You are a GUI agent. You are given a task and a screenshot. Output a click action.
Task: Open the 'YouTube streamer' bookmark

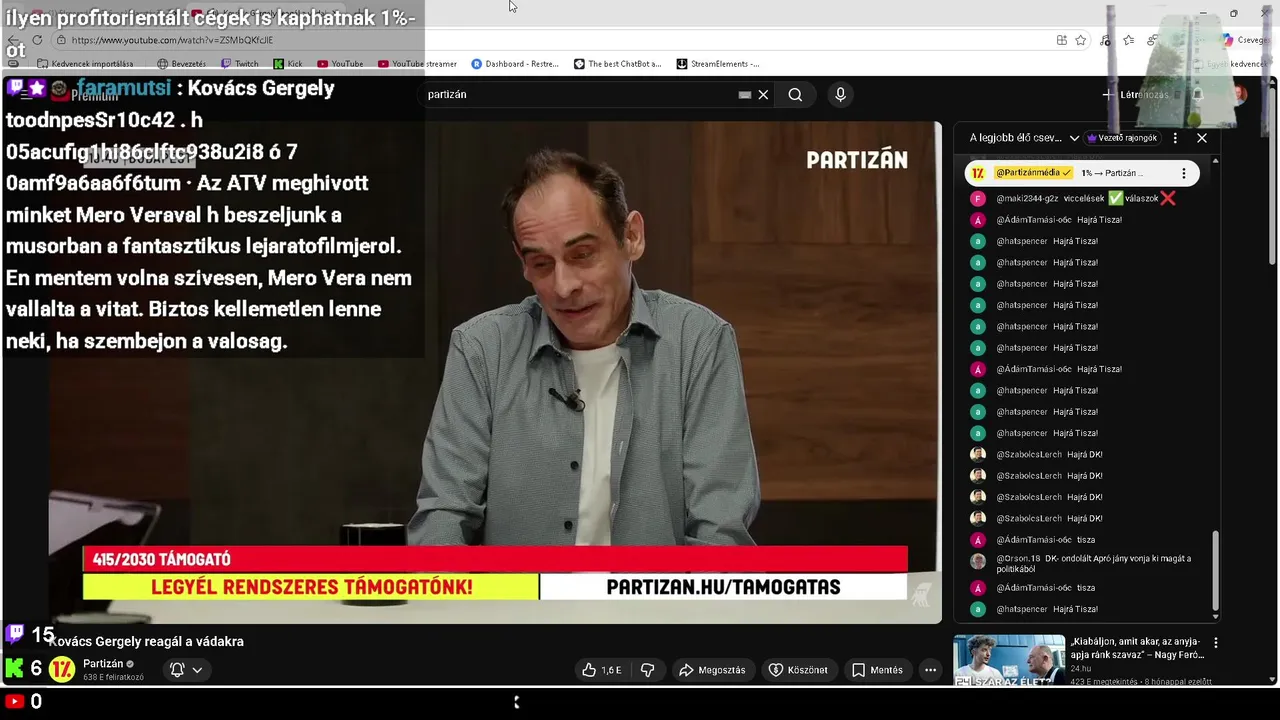click(x=417, y=64)
